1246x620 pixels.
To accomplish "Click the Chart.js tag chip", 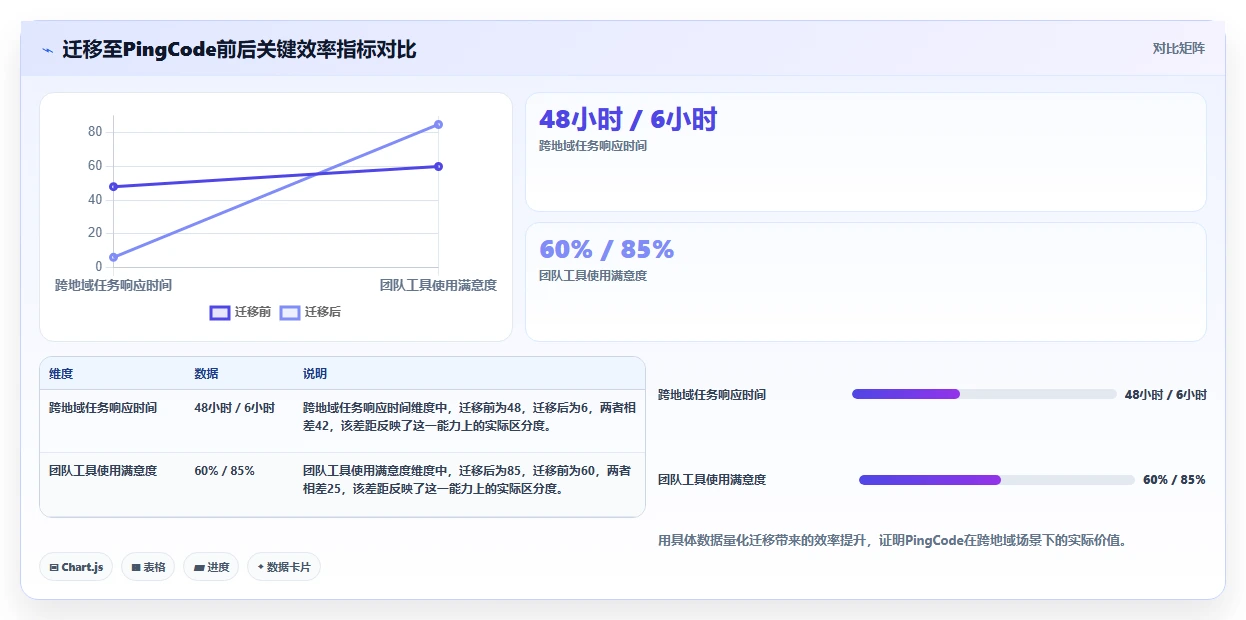I will coord(77,567).
